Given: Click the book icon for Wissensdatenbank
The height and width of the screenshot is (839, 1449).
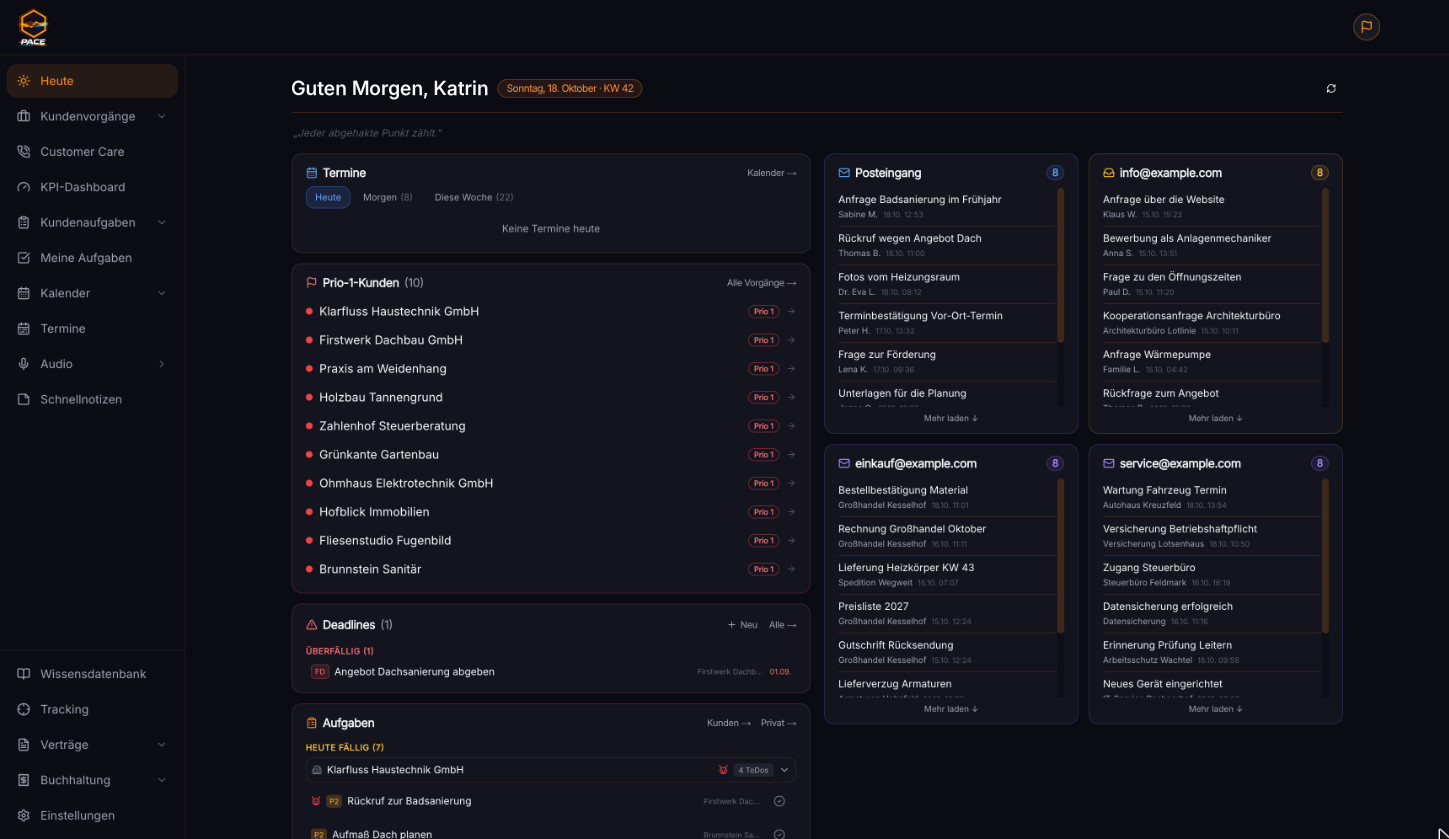Looking at the screenshot, I should [24, 674].
